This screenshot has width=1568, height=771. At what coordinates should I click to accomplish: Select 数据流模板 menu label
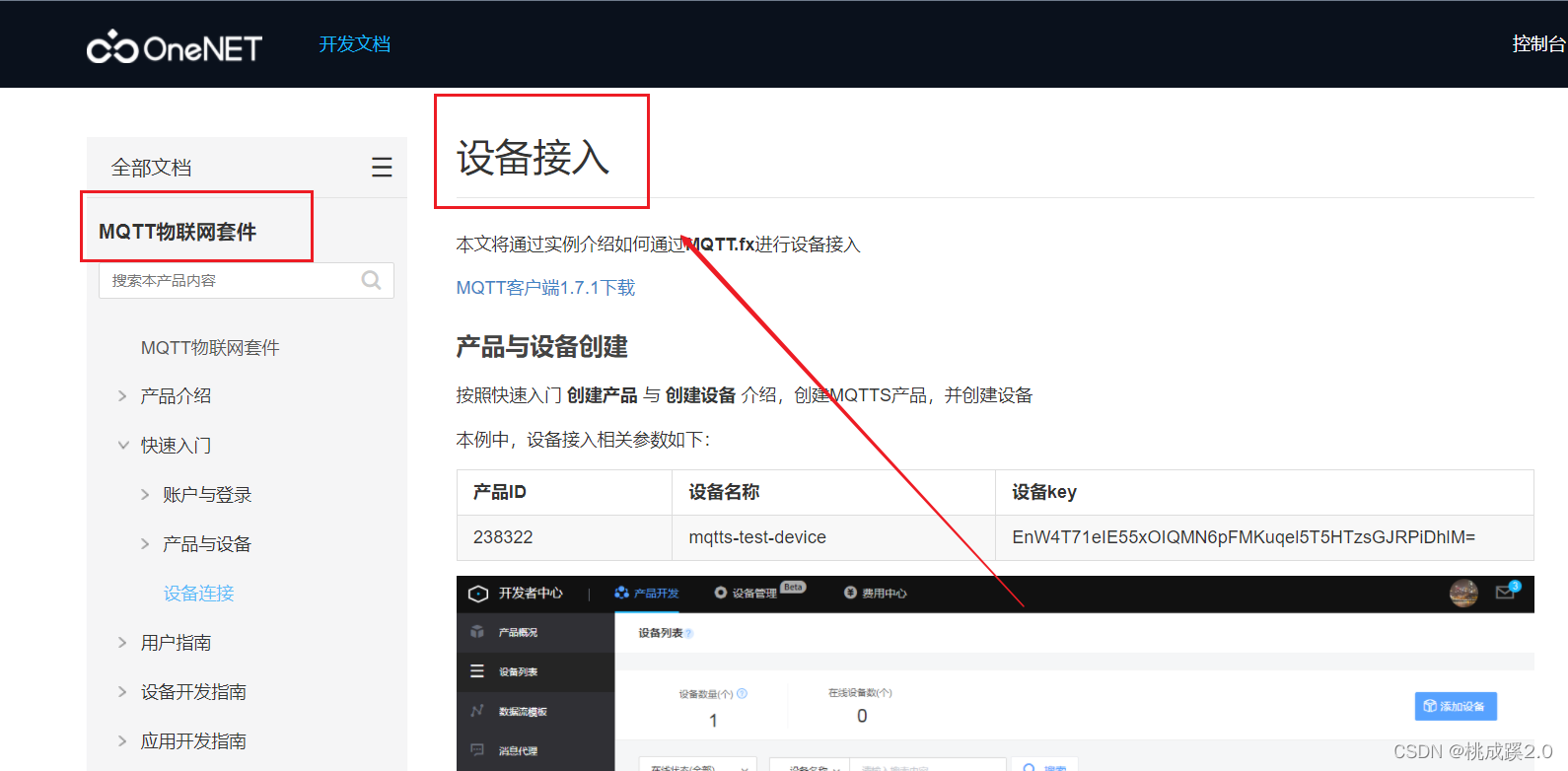[523, 712]
